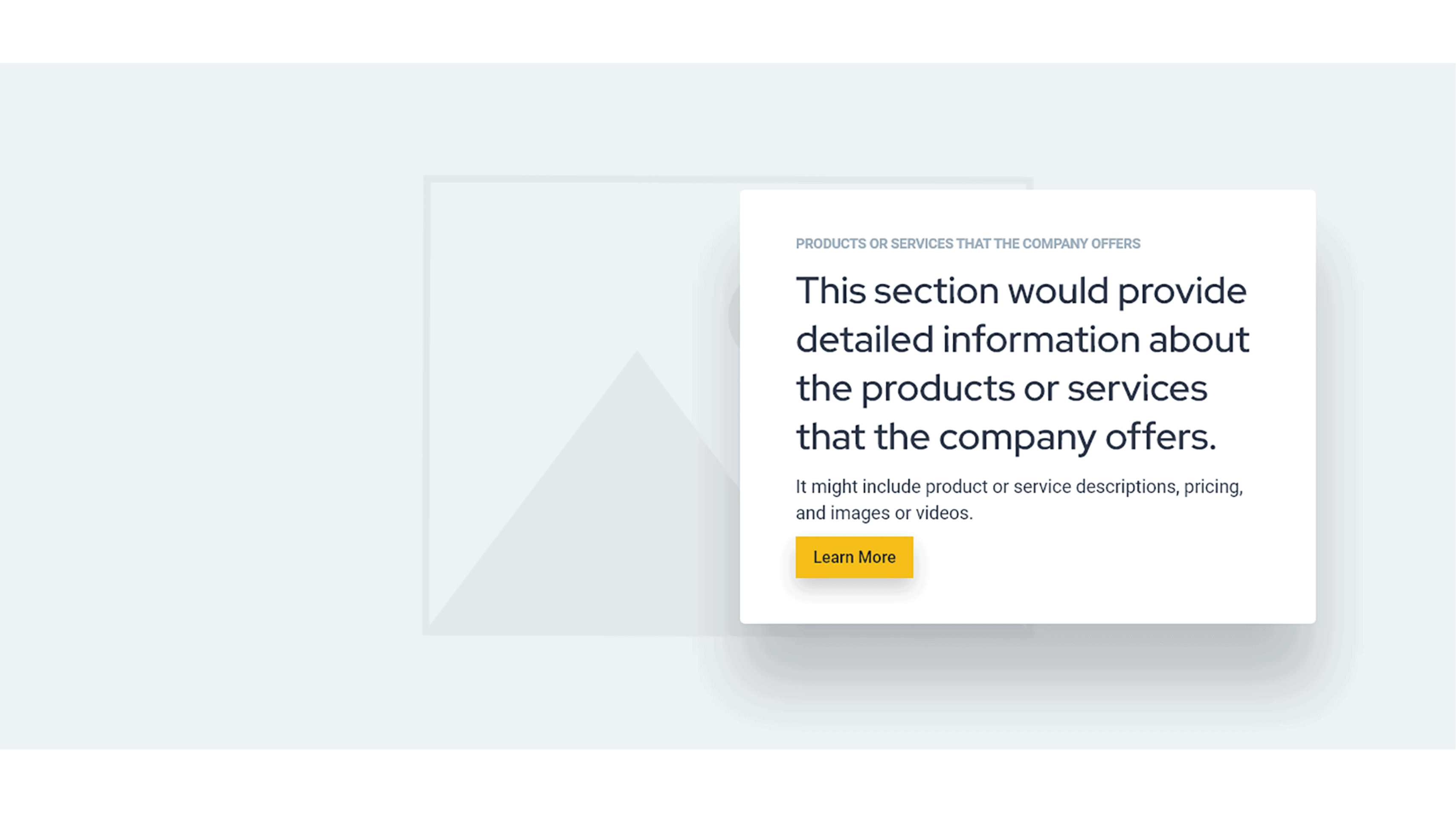Click the heading line 'the products or services'
Viewport: 1456px width, 819px height.
coord(1001,389)
